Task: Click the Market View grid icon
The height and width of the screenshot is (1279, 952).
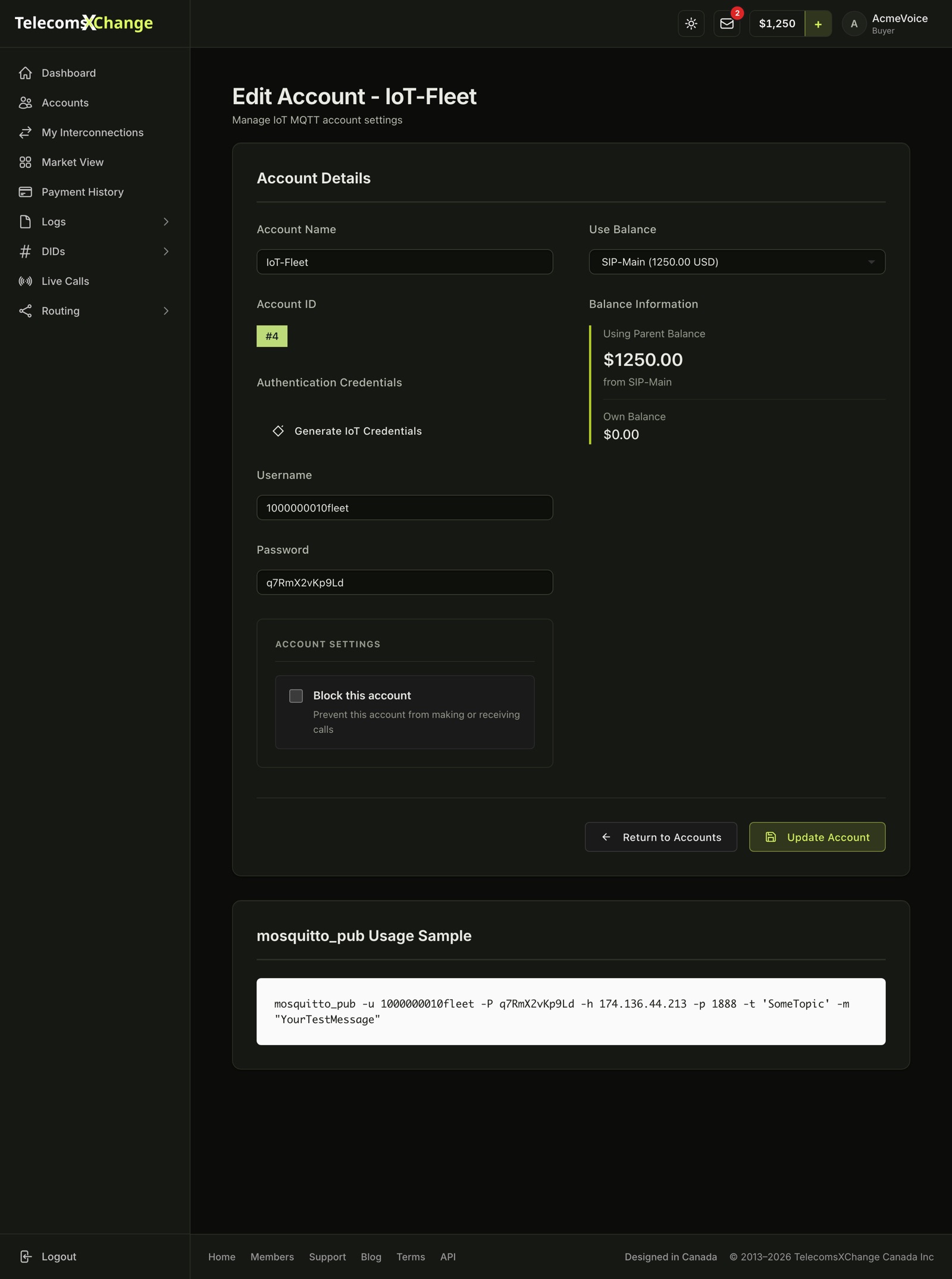Action: point(25,162)
